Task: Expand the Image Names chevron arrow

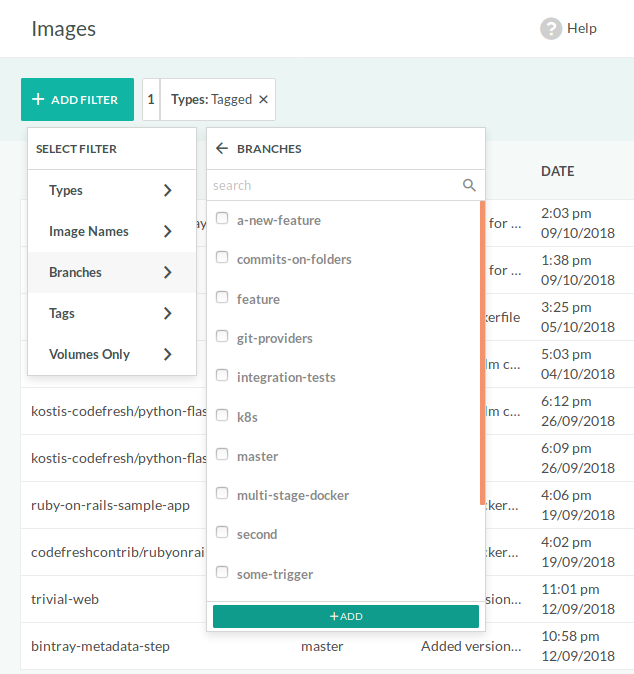Action: coord(167,231)
